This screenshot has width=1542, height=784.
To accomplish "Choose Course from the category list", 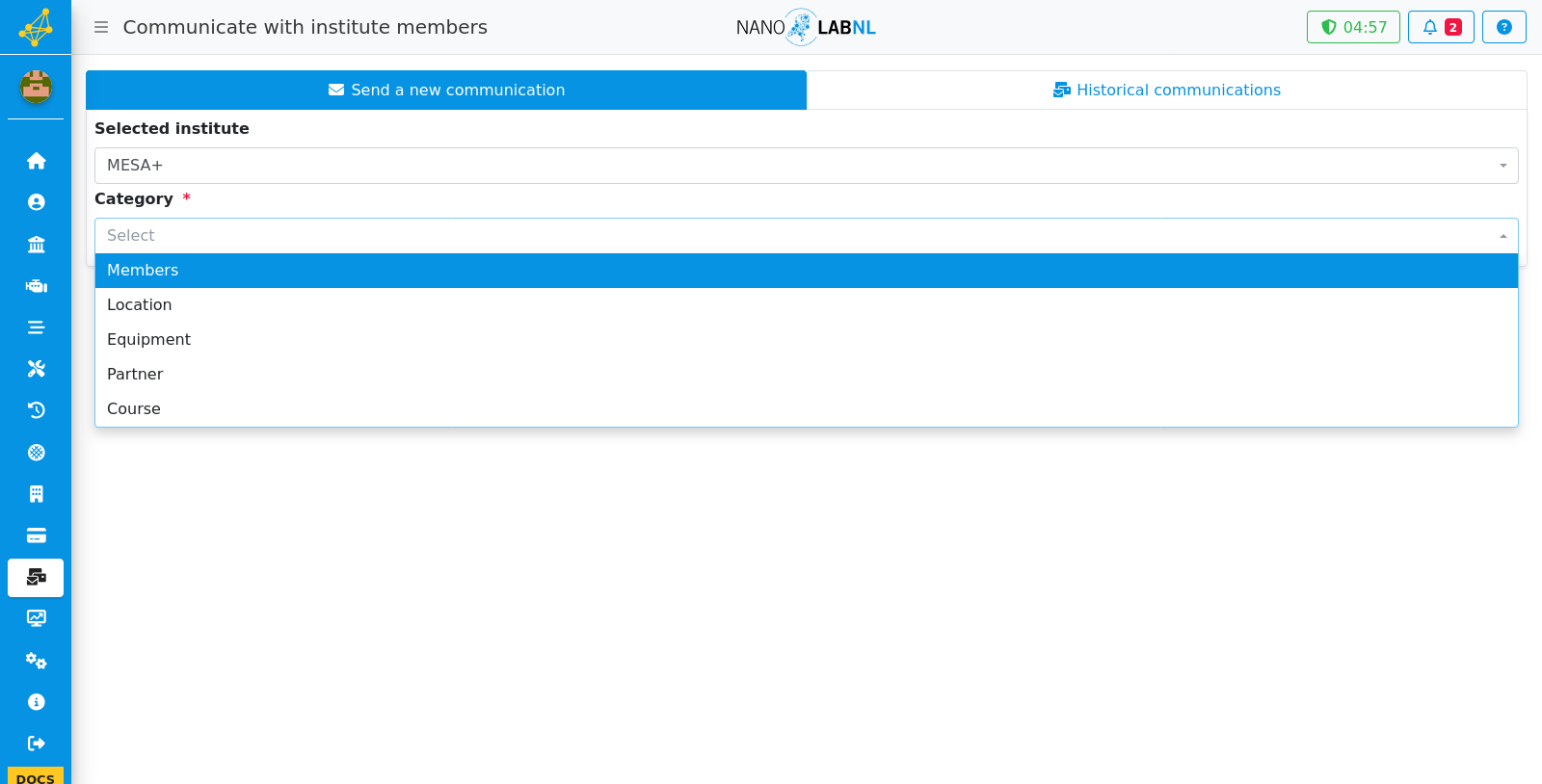I will point(807,409).
